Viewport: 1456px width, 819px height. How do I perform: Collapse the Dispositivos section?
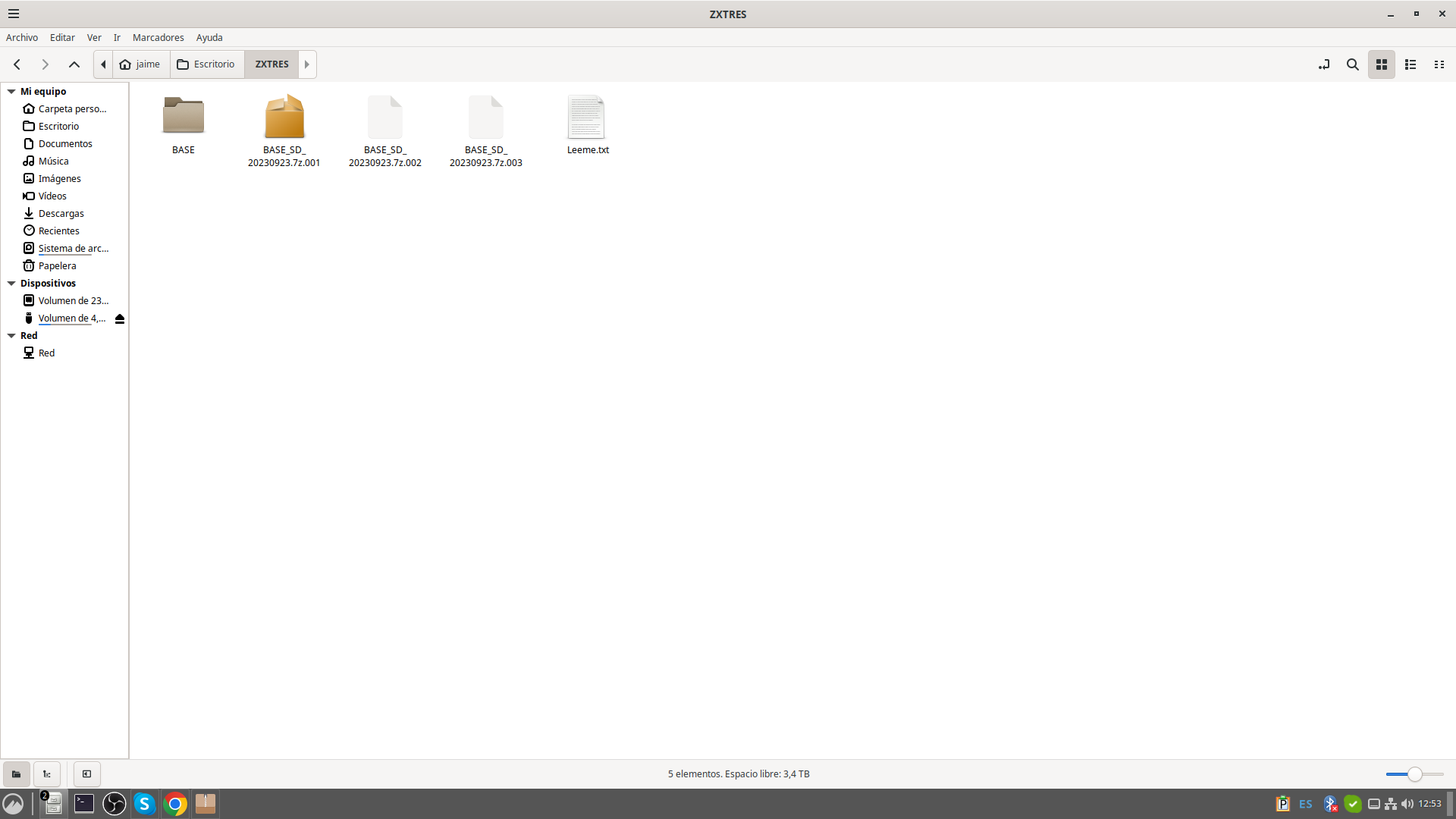click(11, 283)
